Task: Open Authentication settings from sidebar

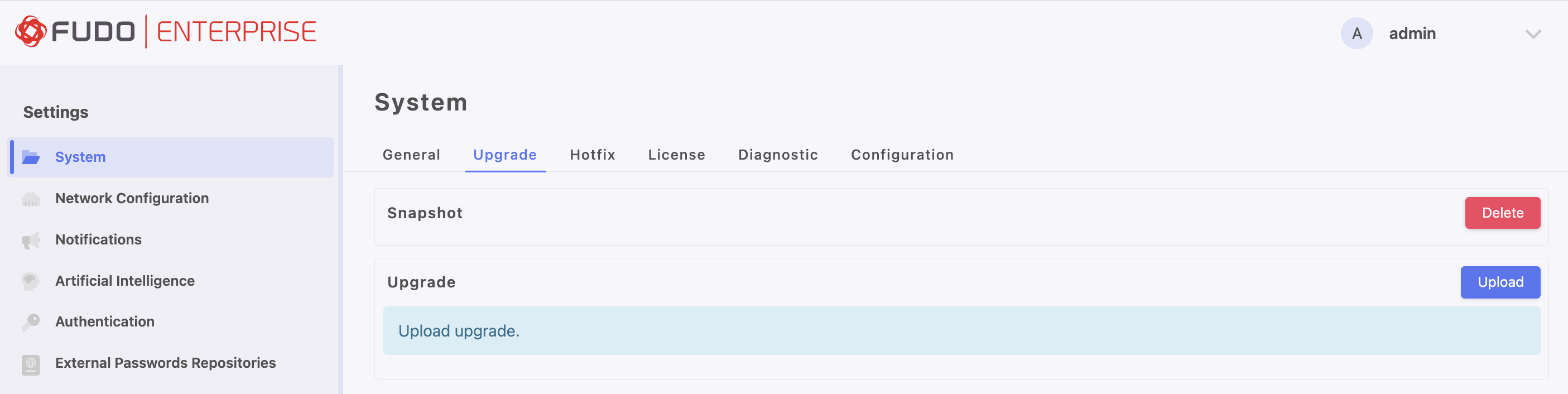Action: [105, 321]
